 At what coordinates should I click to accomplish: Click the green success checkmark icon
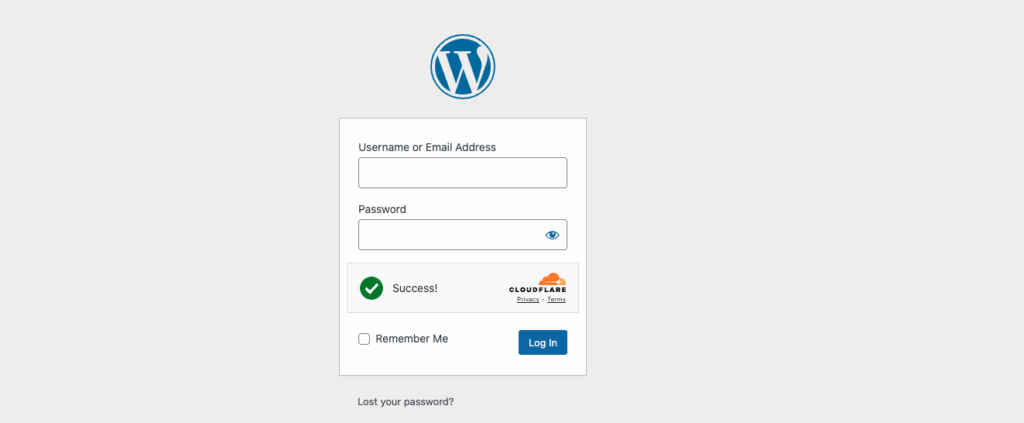tap(372, 288)
